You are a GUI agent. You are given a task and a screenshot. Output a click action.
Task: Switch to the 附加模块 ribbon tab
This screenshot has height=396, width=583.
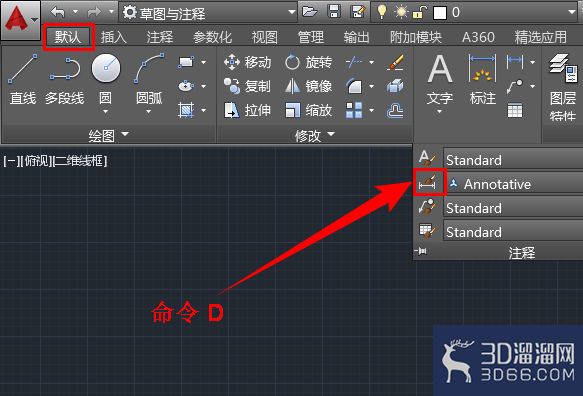coord(416,37)
